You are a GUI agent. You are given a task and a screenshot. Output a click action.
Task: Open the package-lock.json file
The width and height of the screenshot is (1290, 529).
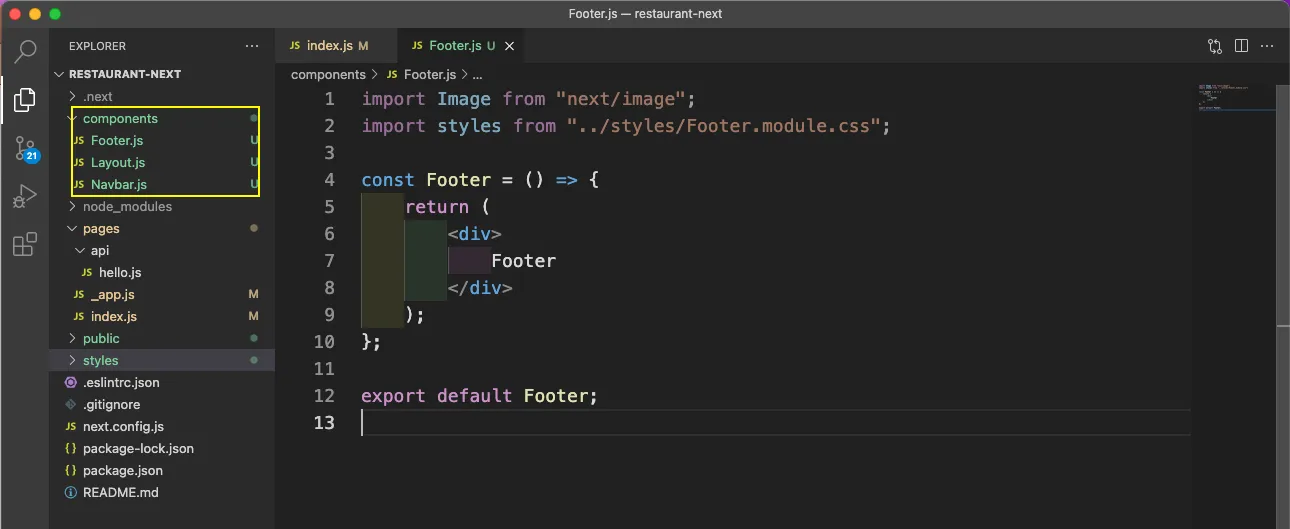pos(162,448)
